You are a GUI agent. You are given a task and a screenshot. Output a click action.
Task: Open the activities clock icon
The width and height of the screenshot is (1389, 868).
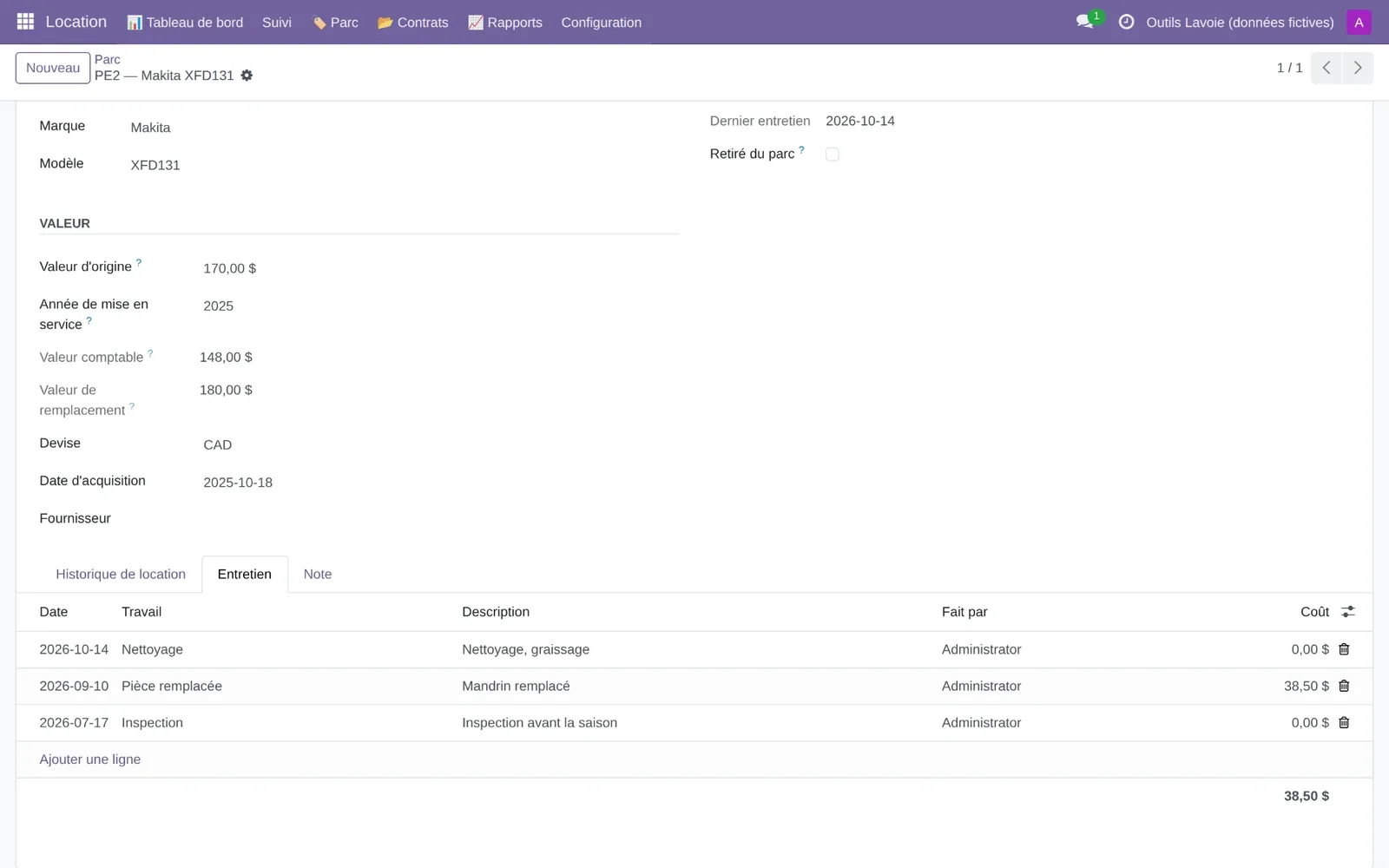point(1126,22)
